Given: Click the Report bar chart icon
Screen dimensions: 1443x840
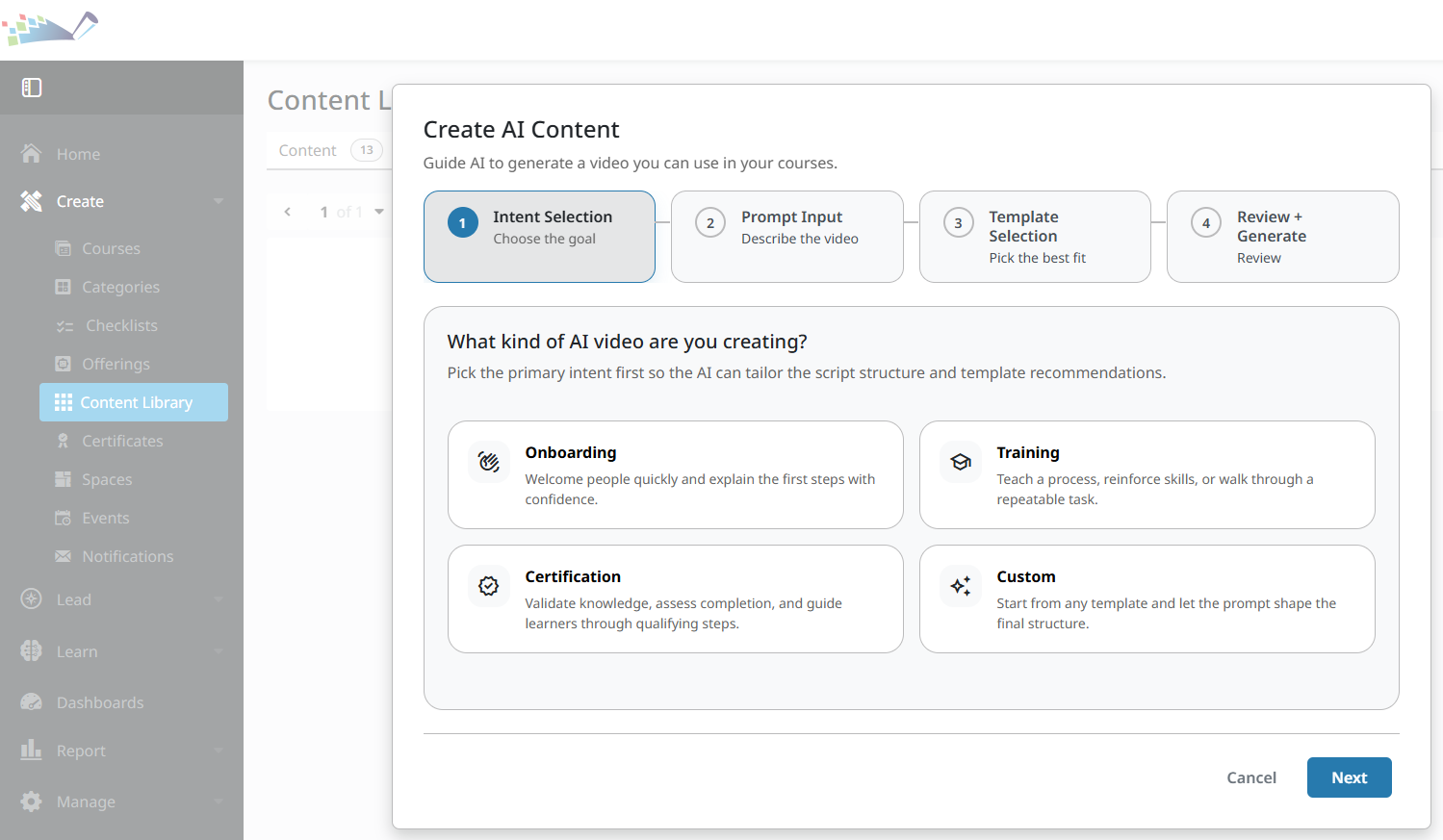Looking at the screenshot, I should [31, 750].
